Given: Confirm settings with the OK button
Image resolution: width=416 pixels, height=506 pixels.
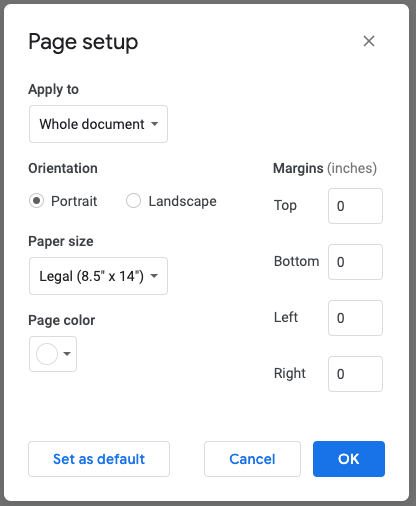Looking at the screenshot, I should click(x=349, y=459).
